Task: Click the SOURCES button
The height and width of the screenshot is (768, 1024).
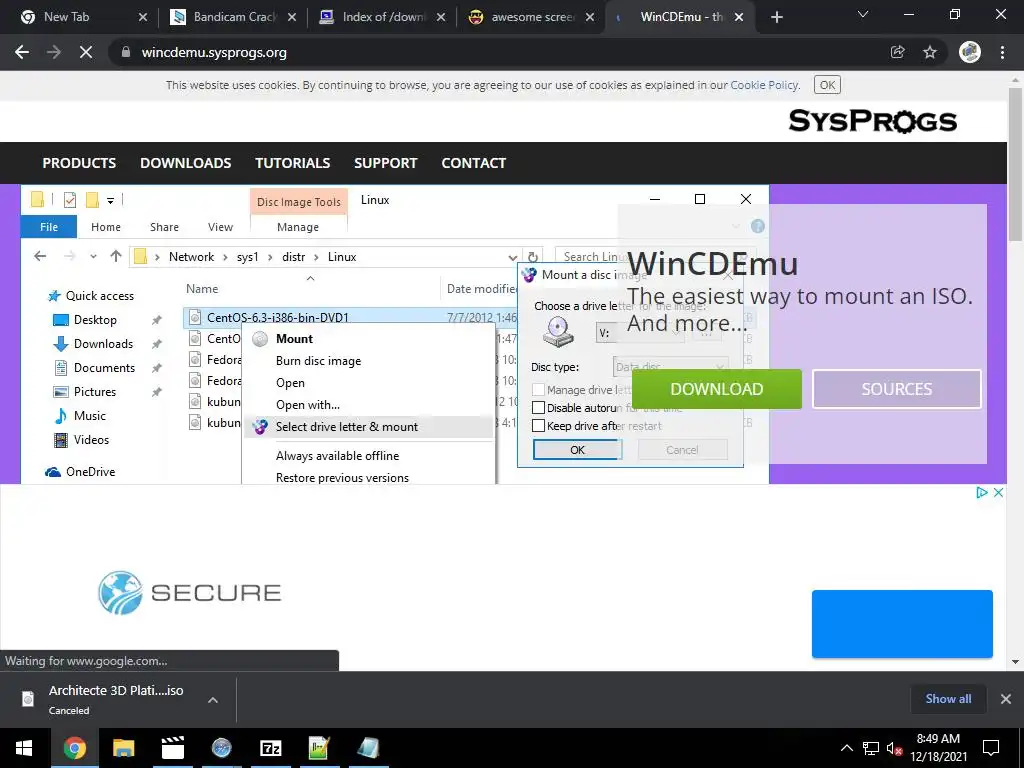Action: [x=897, y=389]
